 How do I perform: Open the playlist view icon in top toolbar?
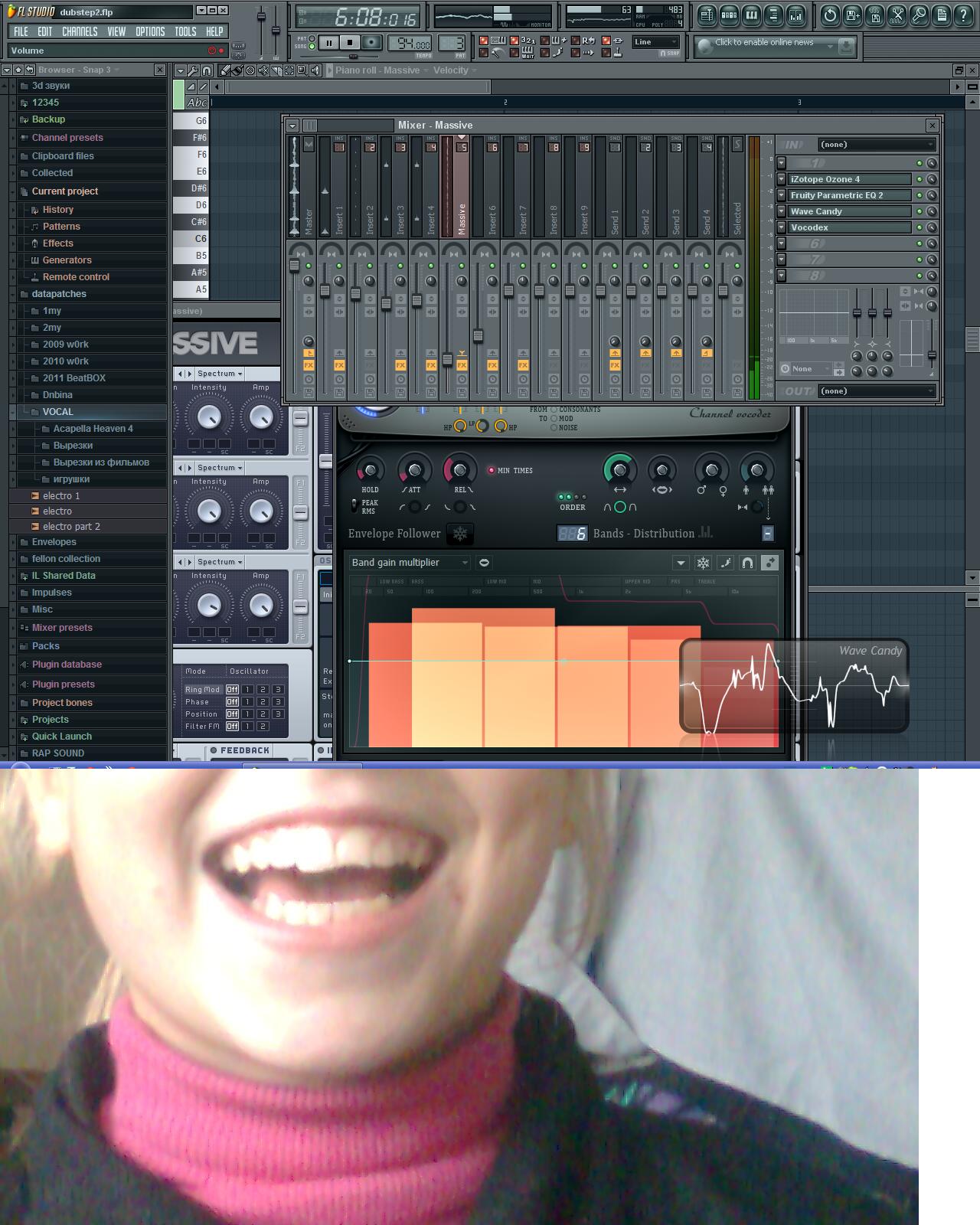707,15
